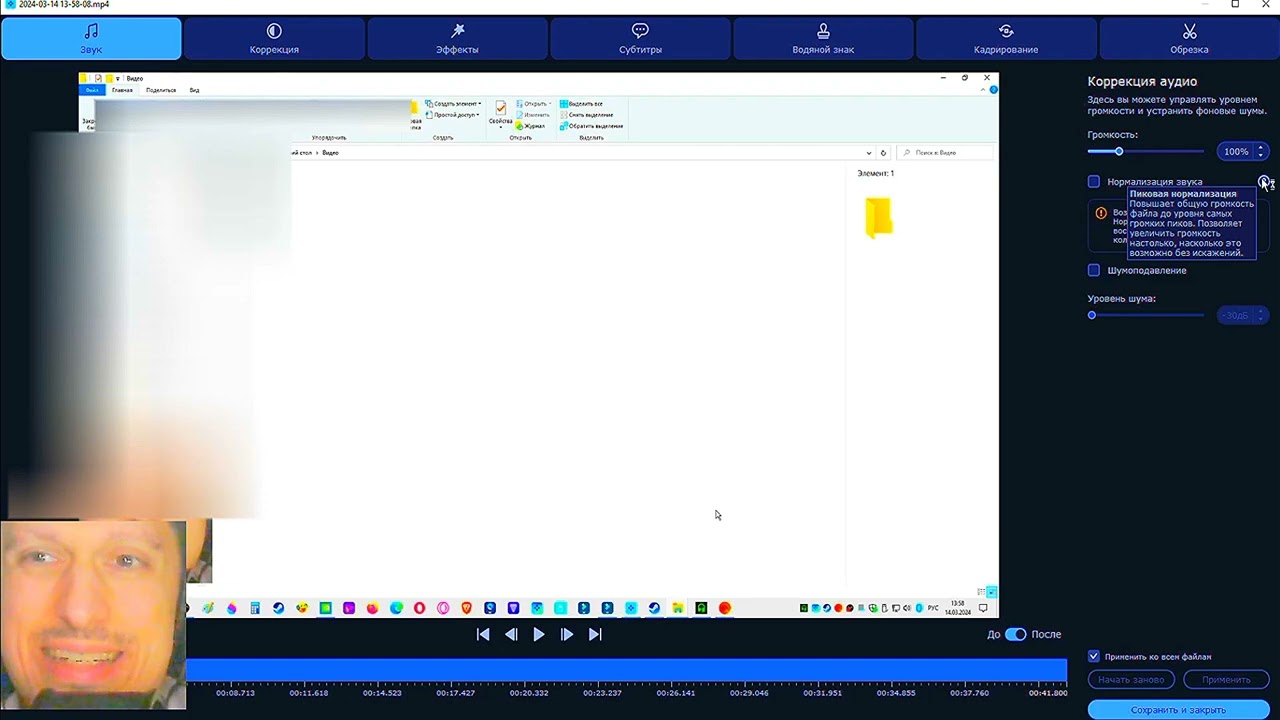
Task: Click the -30дБ noise level field
Action: tap(1236, 315)
